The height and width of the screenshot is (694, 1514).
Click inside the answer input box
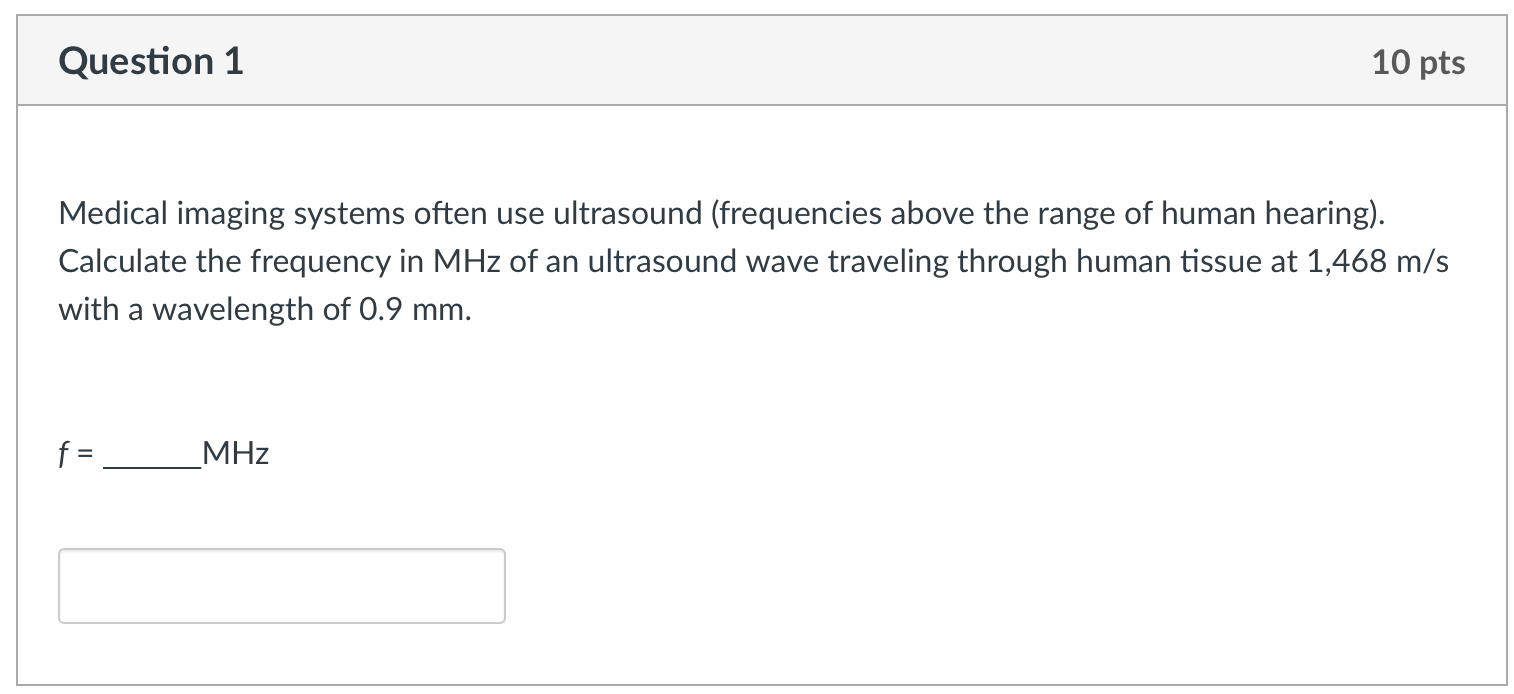coord(281,586)
